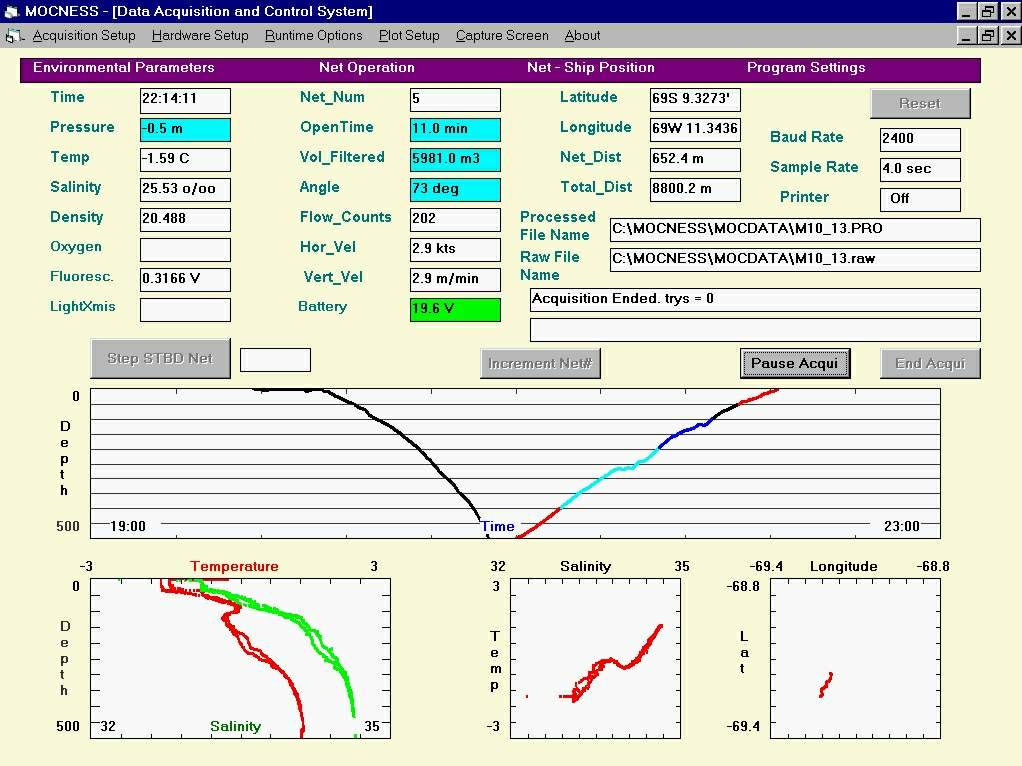
Task: Click the green Battery field showing 19.6 V
Action: coord(456,310)
